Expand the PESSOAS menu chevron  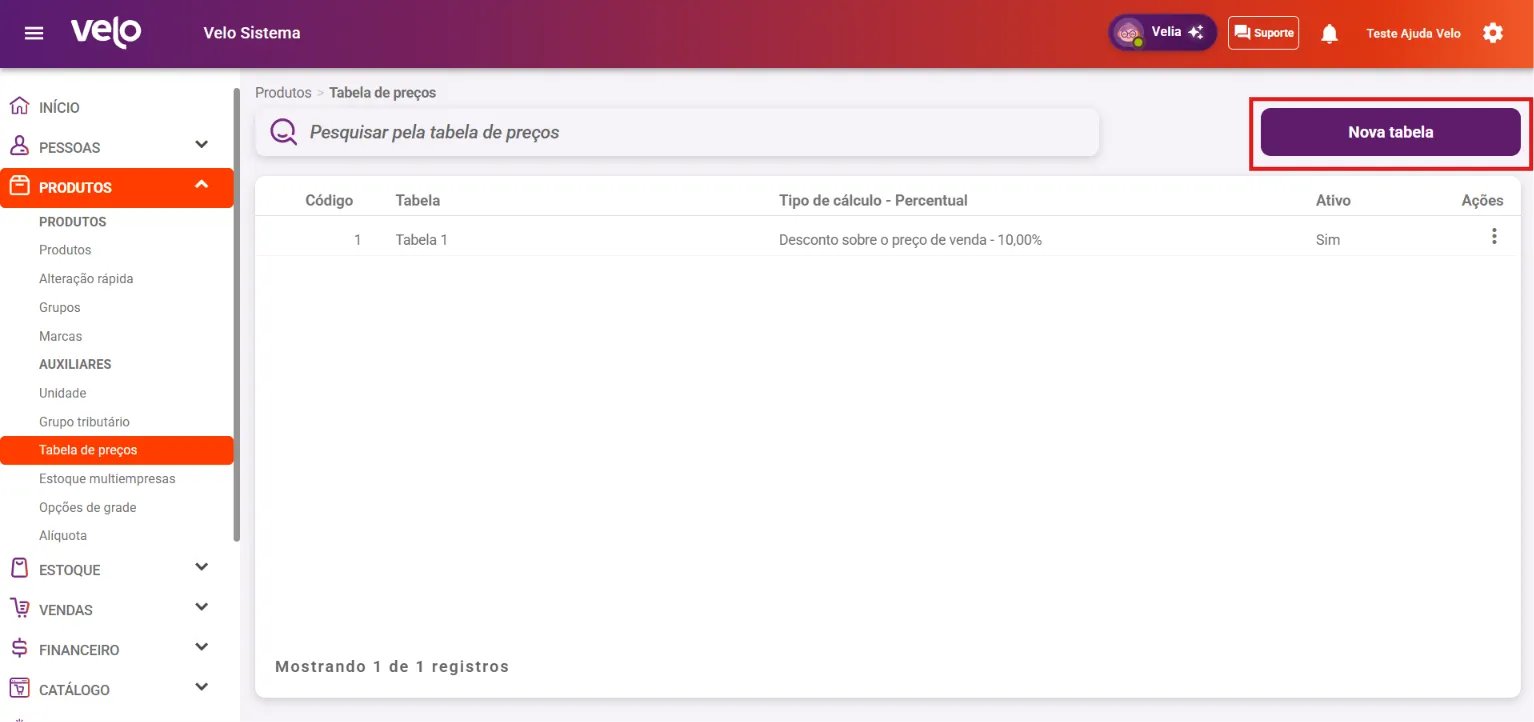point(202,145)
